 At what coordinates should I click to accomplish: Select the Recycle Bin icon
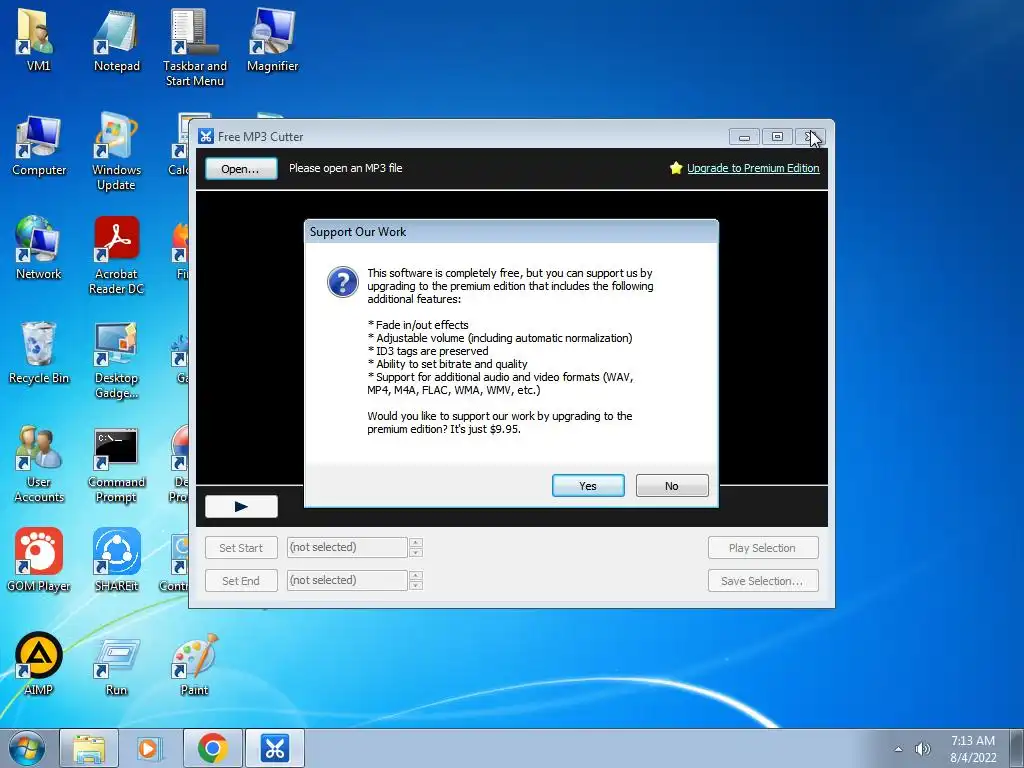point(39,353)
